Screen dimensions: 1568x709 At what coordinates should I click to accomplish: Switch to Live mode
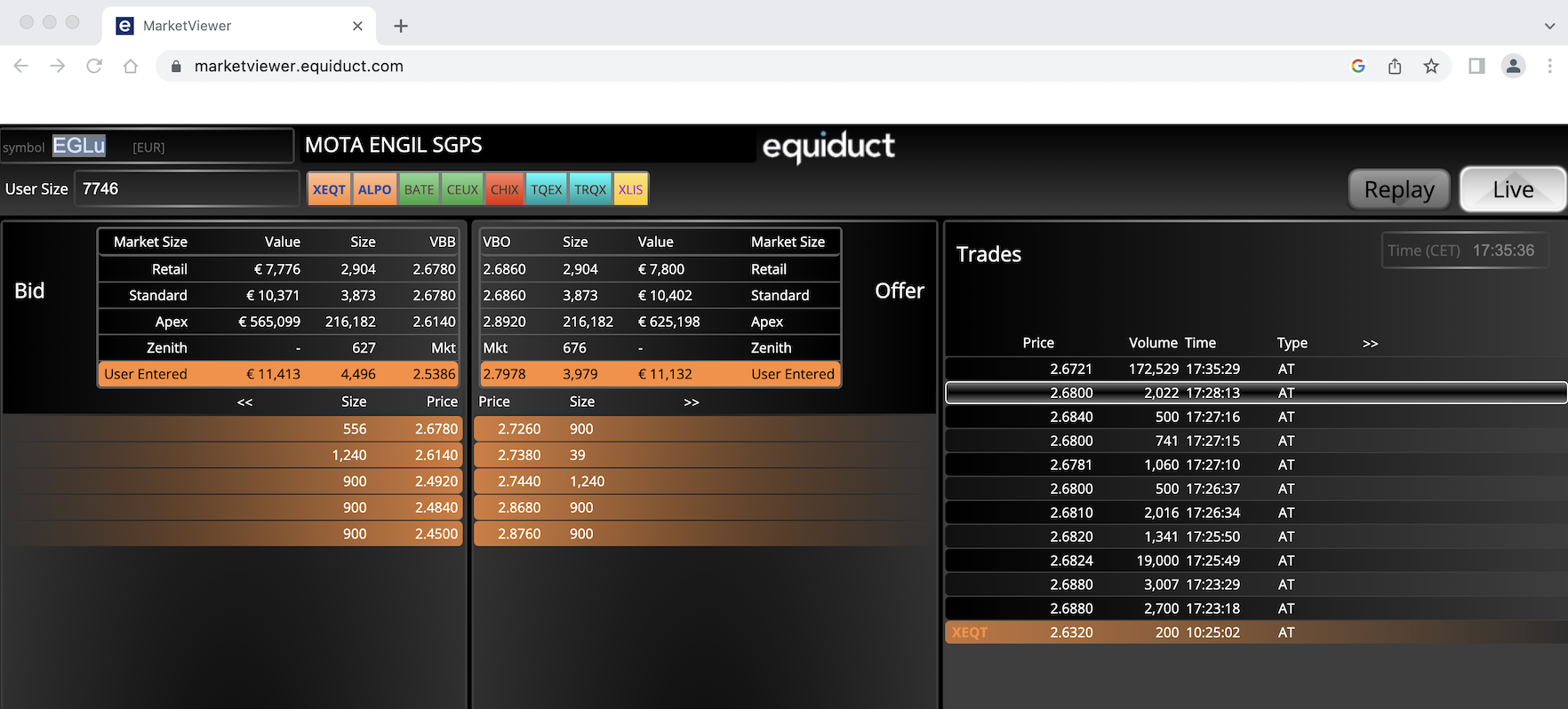pos(1513,189)
